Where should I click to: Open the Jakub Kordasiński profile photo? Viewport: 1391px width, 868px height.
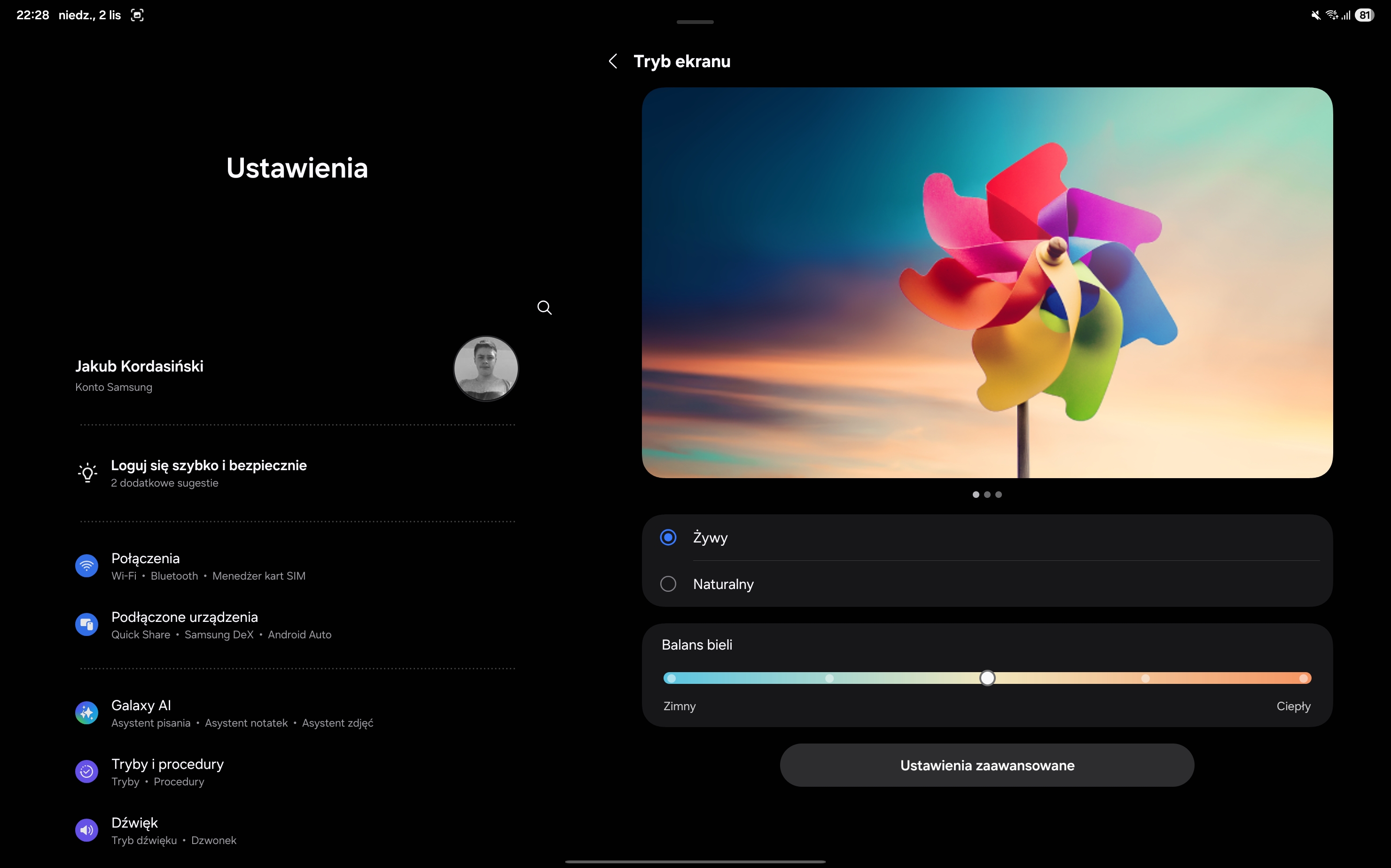coord(486,368)
